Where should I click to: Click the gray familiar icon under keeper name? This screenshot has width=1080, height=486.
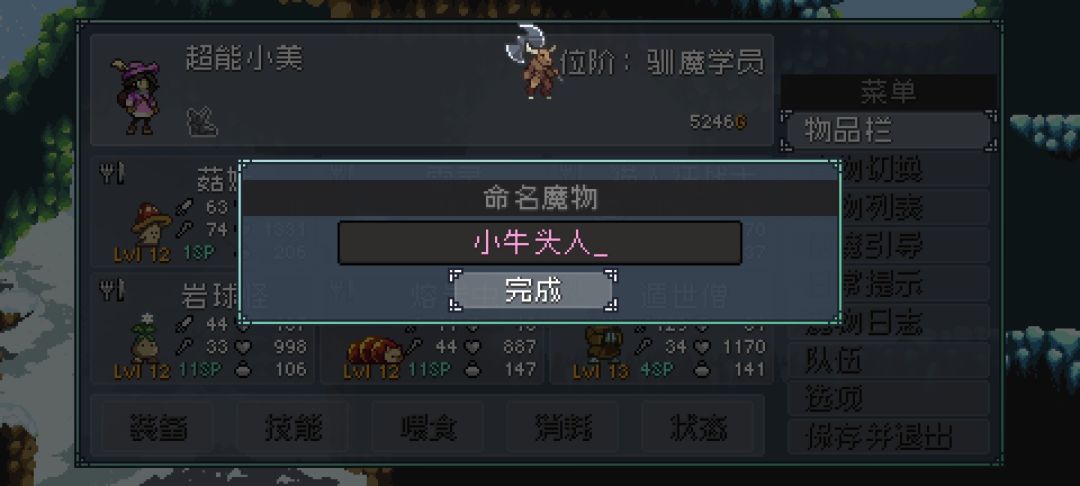[x=202, y=122]
